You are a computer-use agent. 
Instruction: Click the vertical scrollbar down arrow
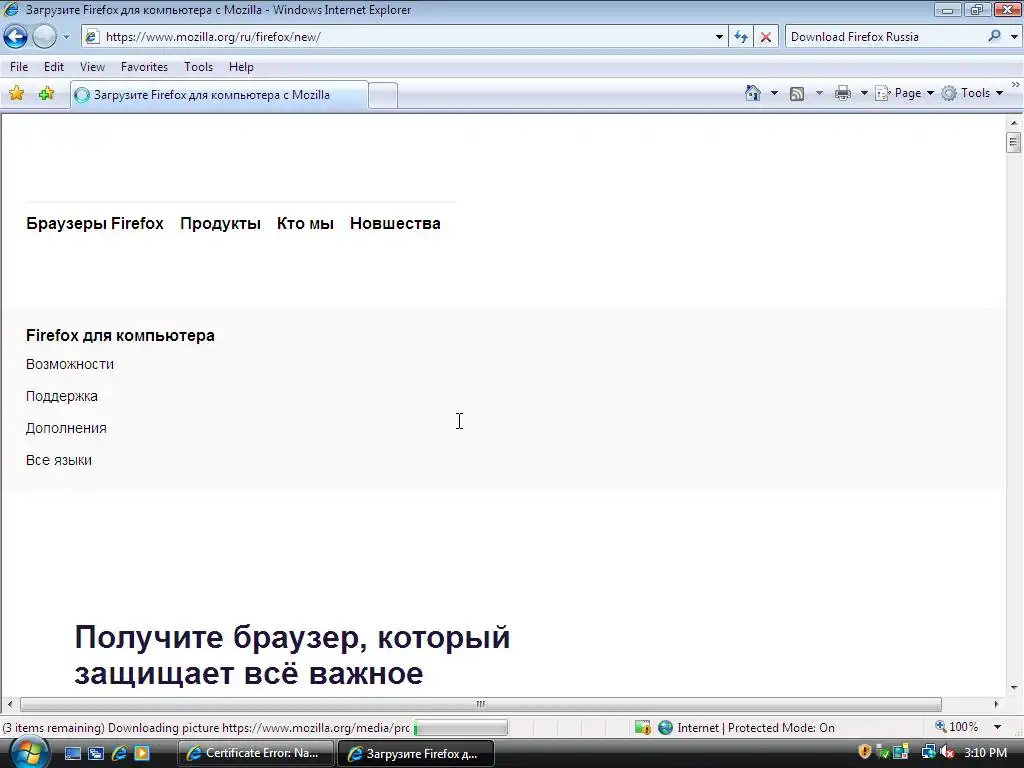pyautogui.click(x=1014, y=688)
